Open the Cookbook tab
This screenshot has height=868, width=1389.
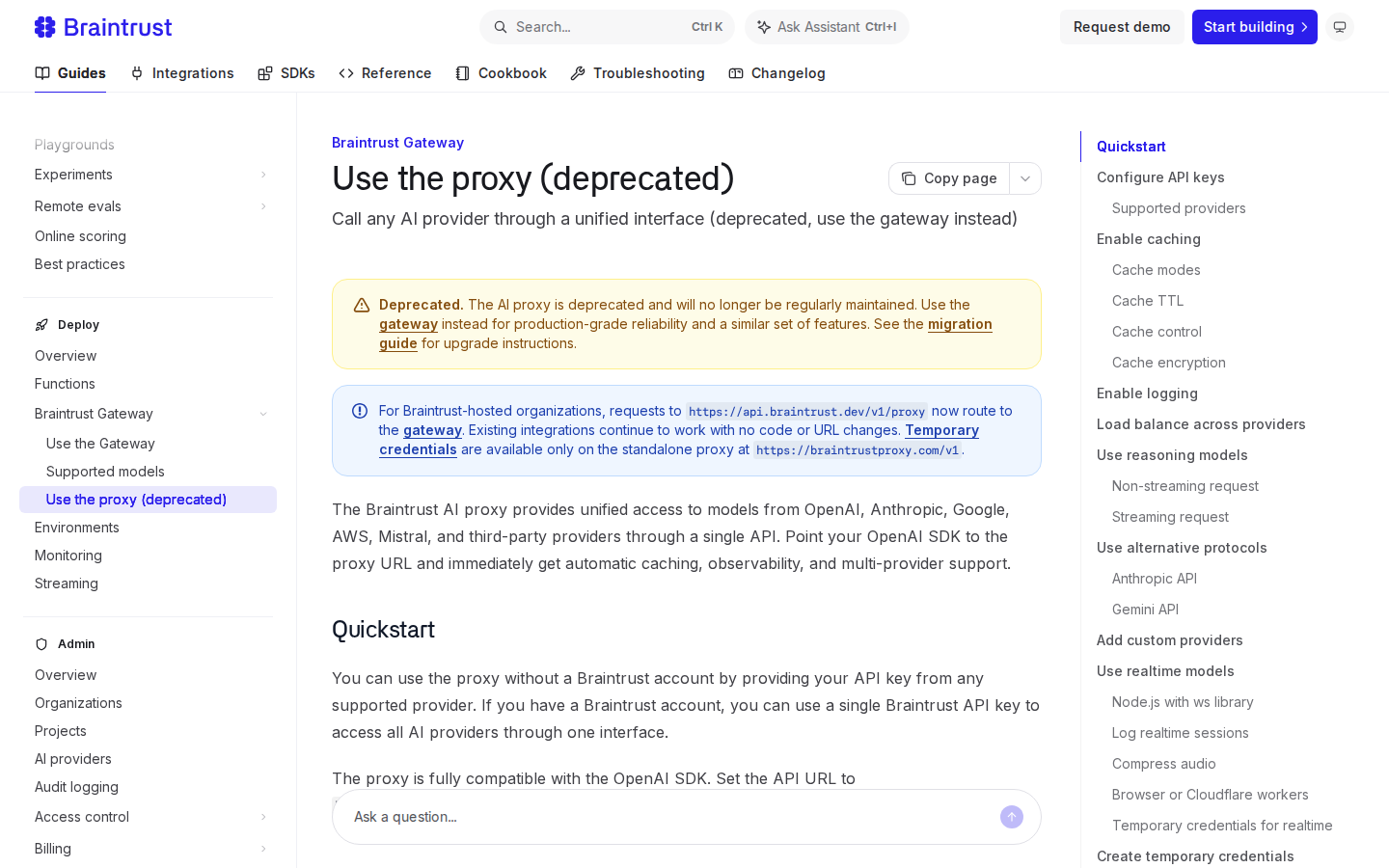pos(501,73)
